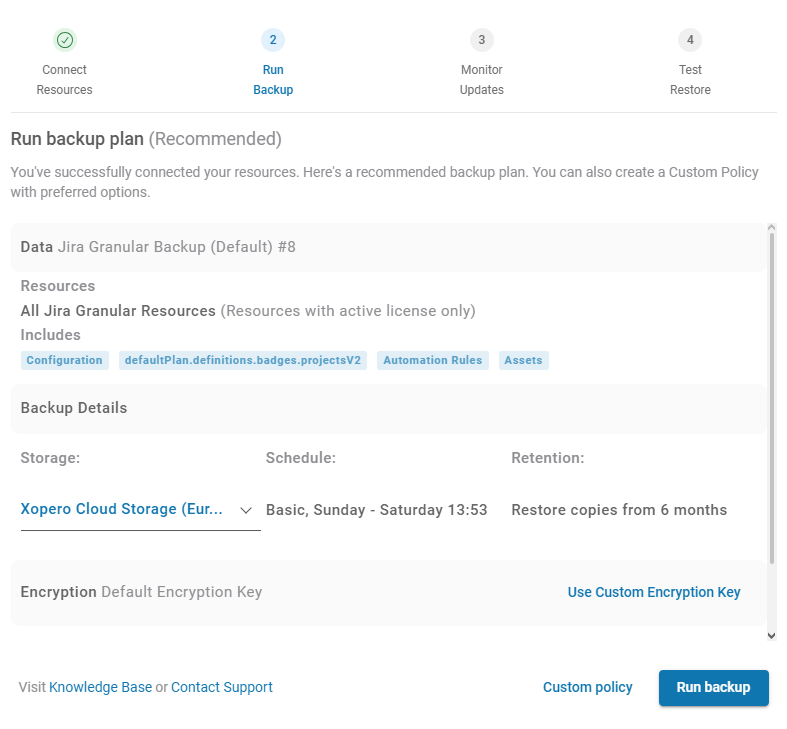Open the Custom policy option
Screen dimensions: 787x729
coord(587,688)
